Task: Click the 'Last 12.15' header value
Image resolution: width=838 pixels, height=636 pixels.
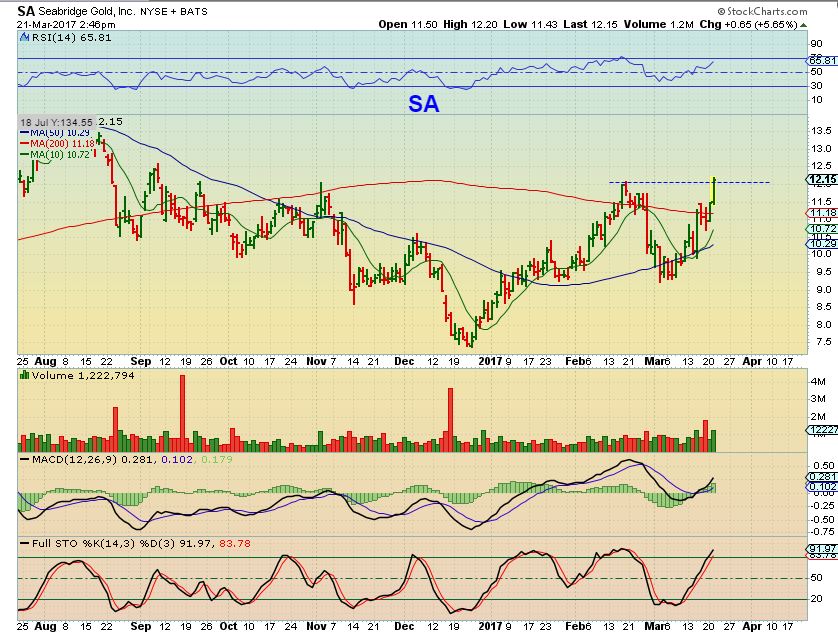Action: 591,25
